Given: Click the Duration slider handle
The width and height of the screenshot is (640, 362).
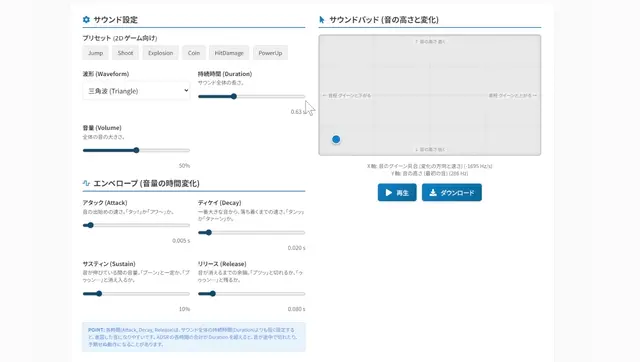Looking at the screenshot, I should tap(233, 96).
